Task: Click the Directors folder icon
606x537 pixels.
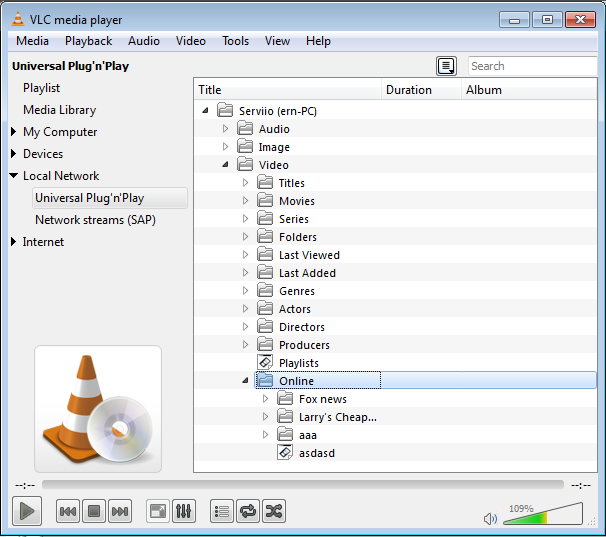Action: click(x=265, y=327)
